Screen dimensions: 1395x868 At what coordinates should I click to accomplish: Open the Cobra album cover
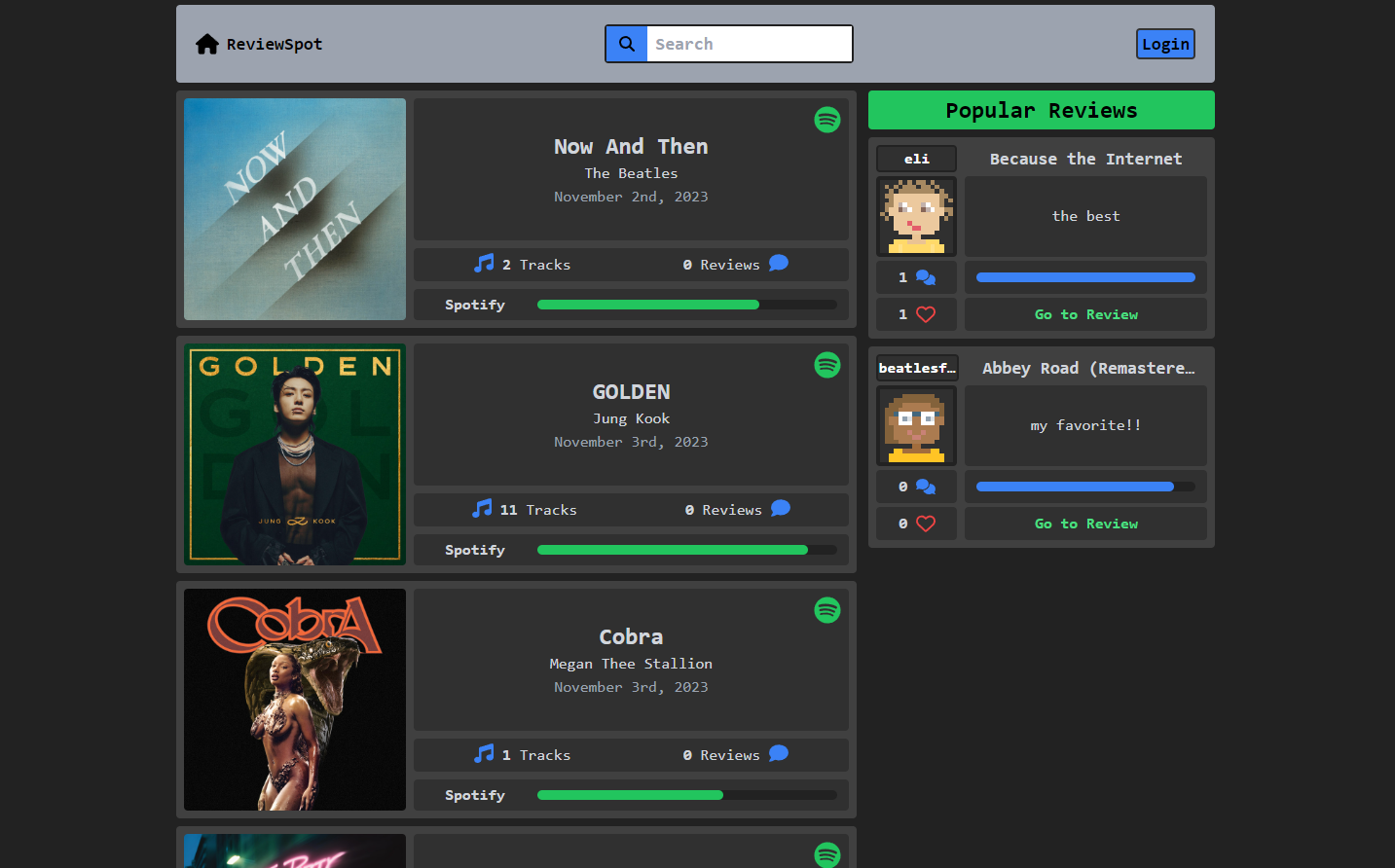pos(295,700)
